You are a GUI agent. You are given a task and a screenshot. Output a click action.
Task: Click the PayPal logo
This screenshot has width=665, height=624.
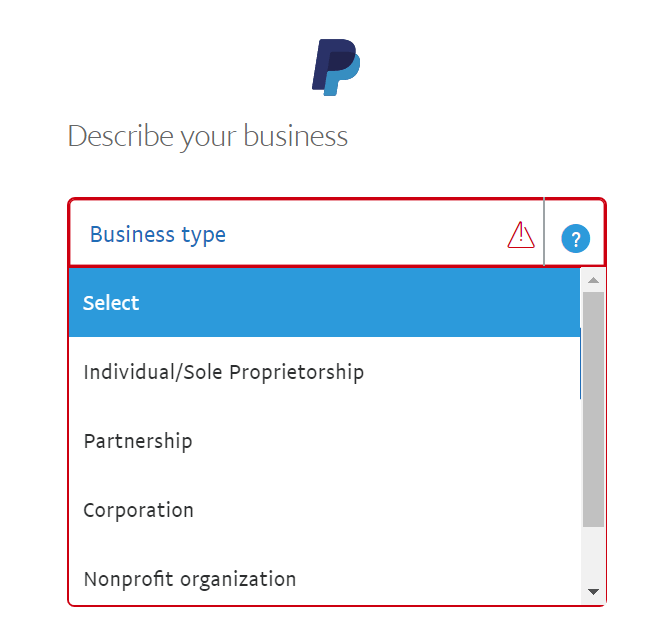pyautogui.click(x=335, y=67)
